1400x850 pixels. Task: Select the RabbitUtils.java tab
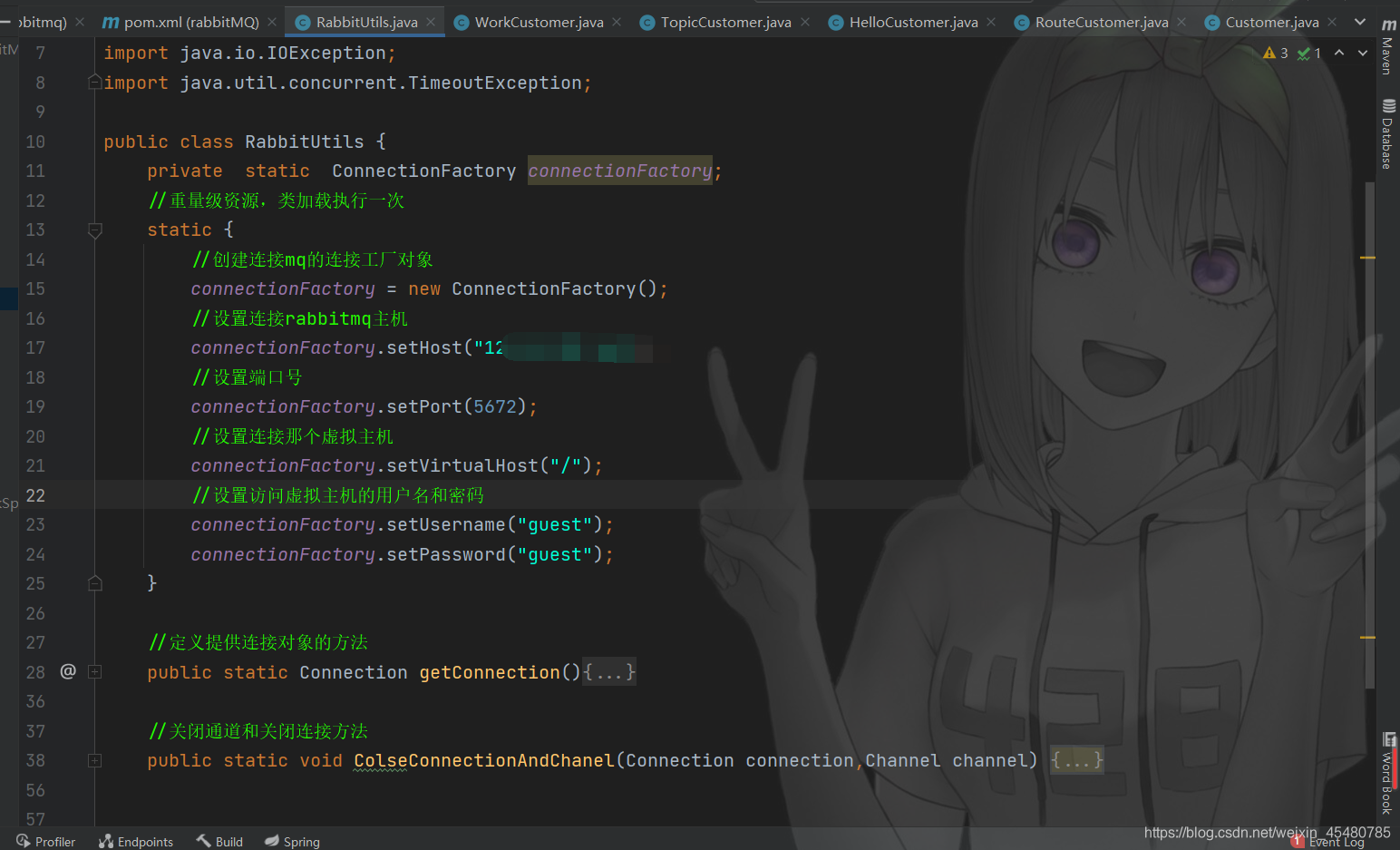click(366, 22)
